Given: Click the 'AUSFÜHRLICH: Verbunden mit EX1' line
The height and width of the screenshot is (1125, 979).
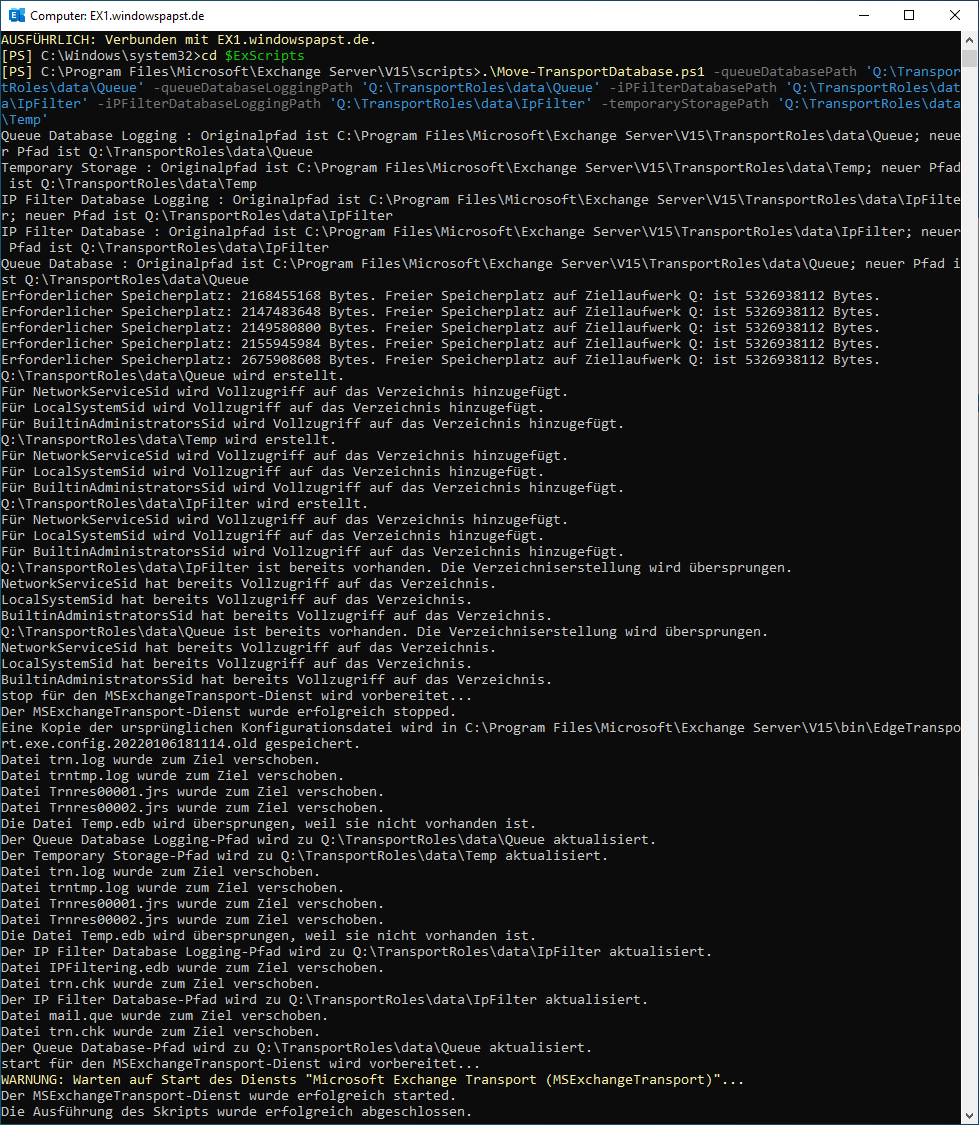Looking at the screenshot, I should pos(189,40).
